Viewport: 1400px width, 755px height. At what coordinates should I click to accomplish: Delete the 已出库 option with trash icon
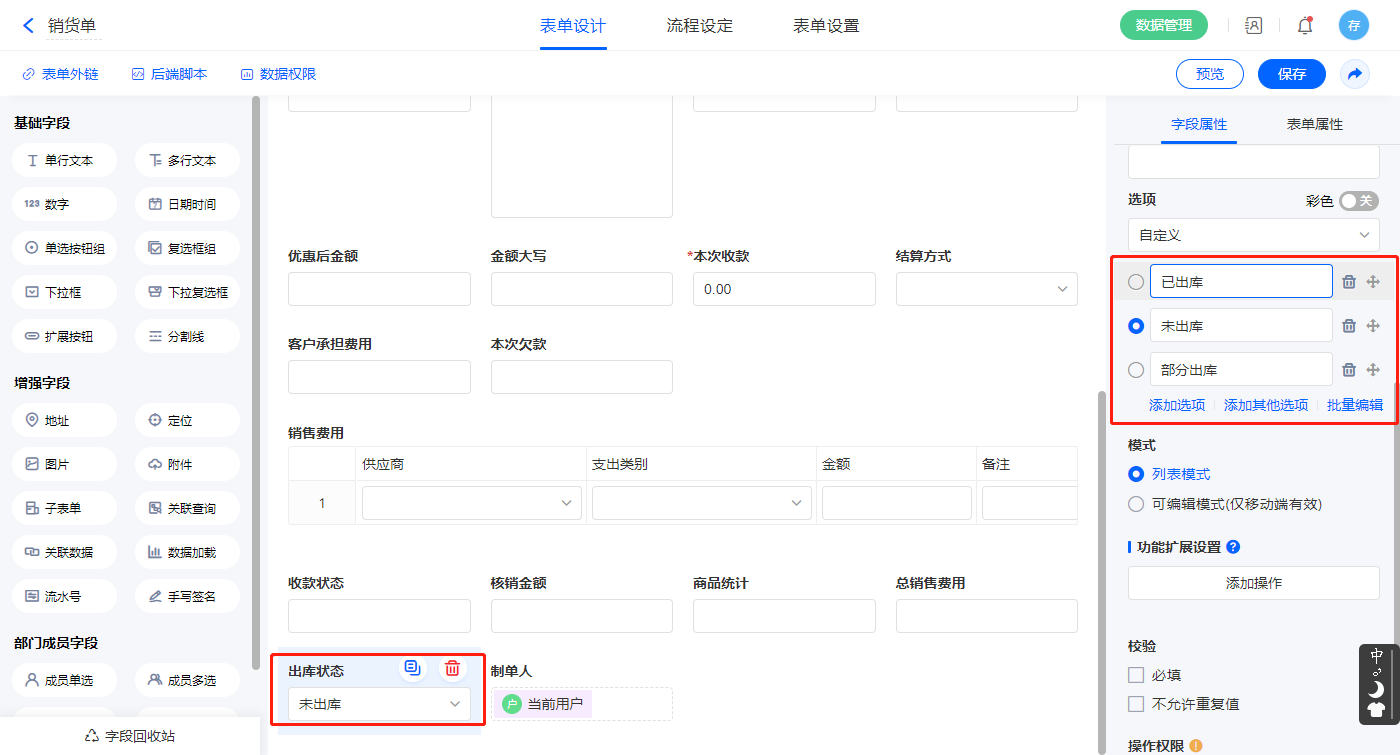tap(1348, 282)
